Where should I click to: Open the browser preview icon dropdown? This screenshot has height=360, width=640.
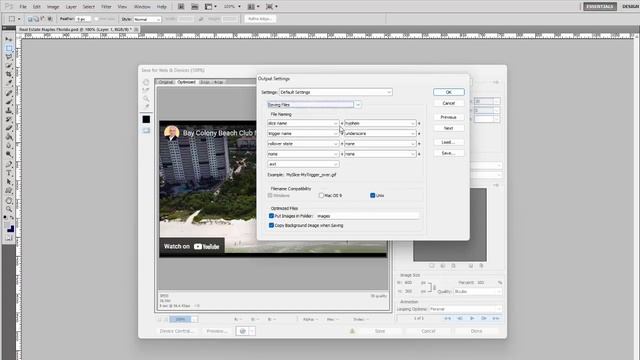pos(252,331)
